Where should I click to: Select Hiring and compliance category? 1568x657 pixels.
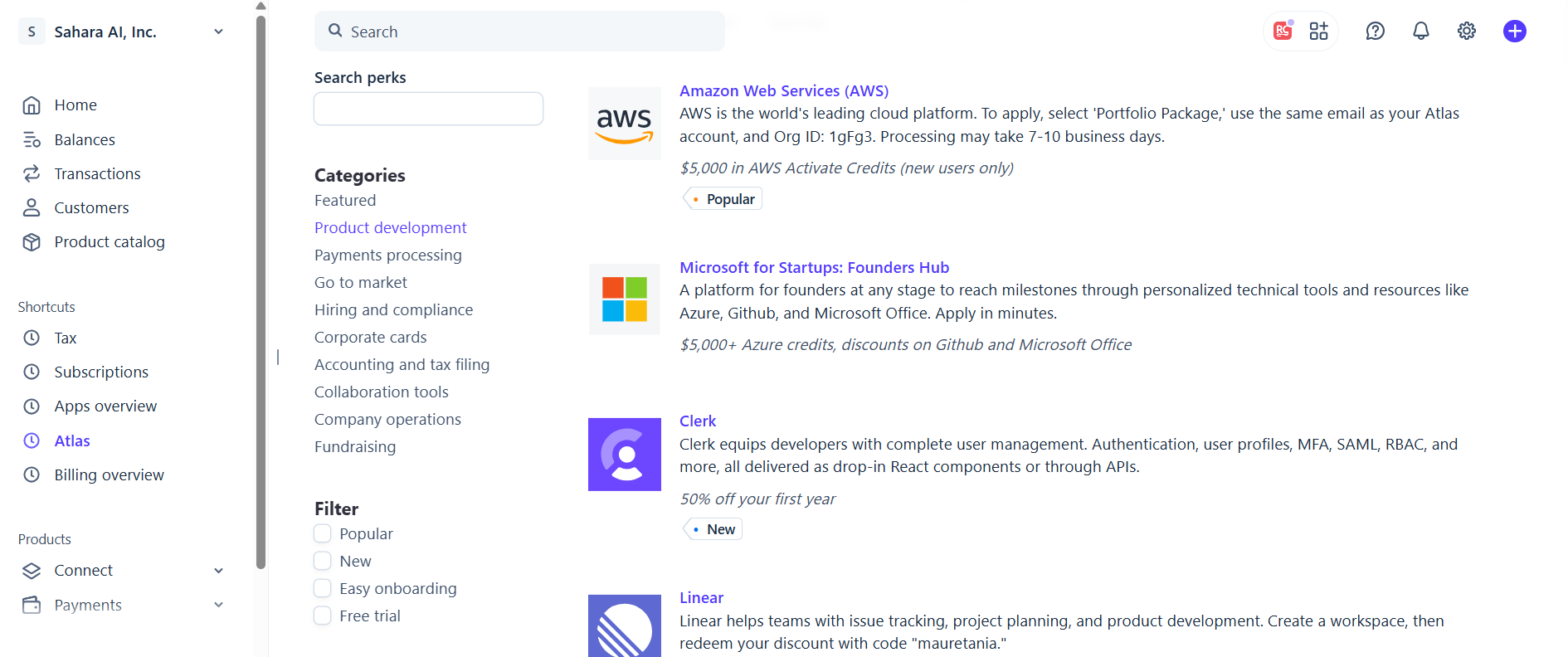pyautogui.click(x=394, y=309)
